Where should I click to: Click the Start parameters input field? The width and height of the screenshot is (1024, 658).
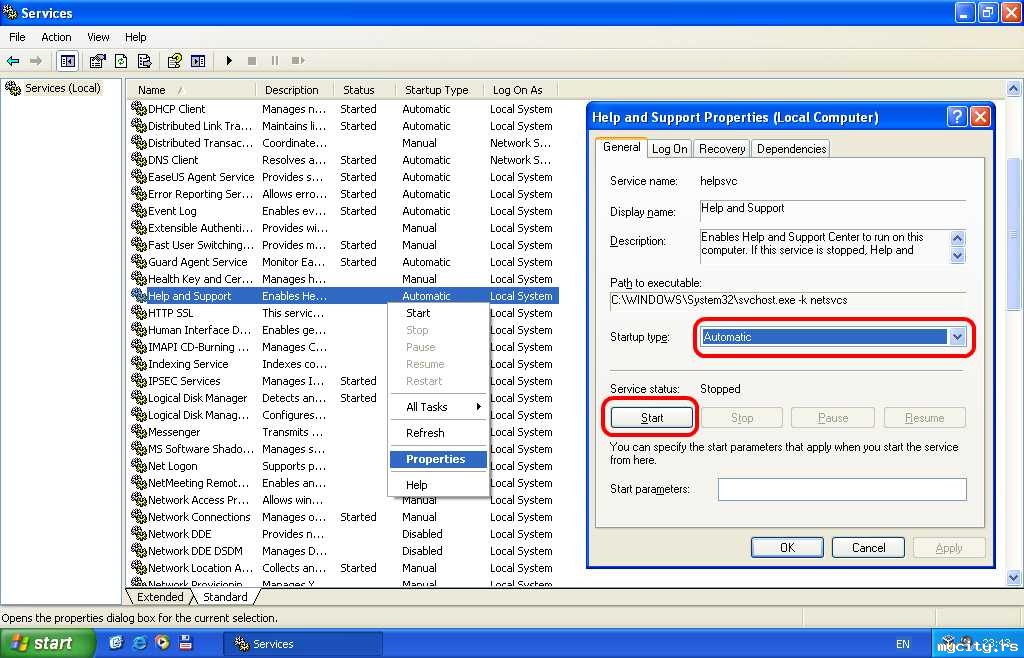coord(841,489)
